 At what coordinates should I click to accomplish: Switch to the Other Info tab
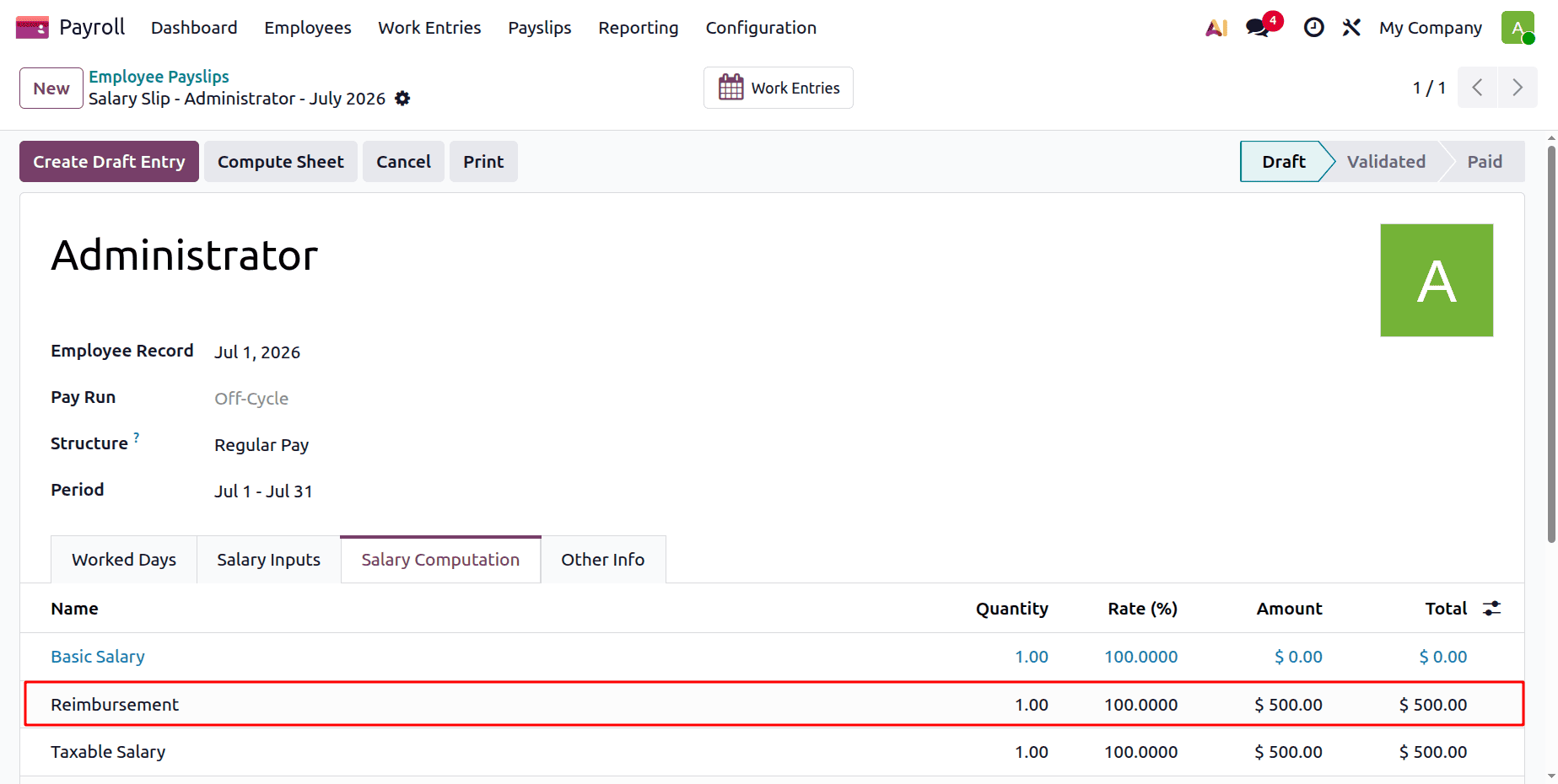tap(603, 560)
